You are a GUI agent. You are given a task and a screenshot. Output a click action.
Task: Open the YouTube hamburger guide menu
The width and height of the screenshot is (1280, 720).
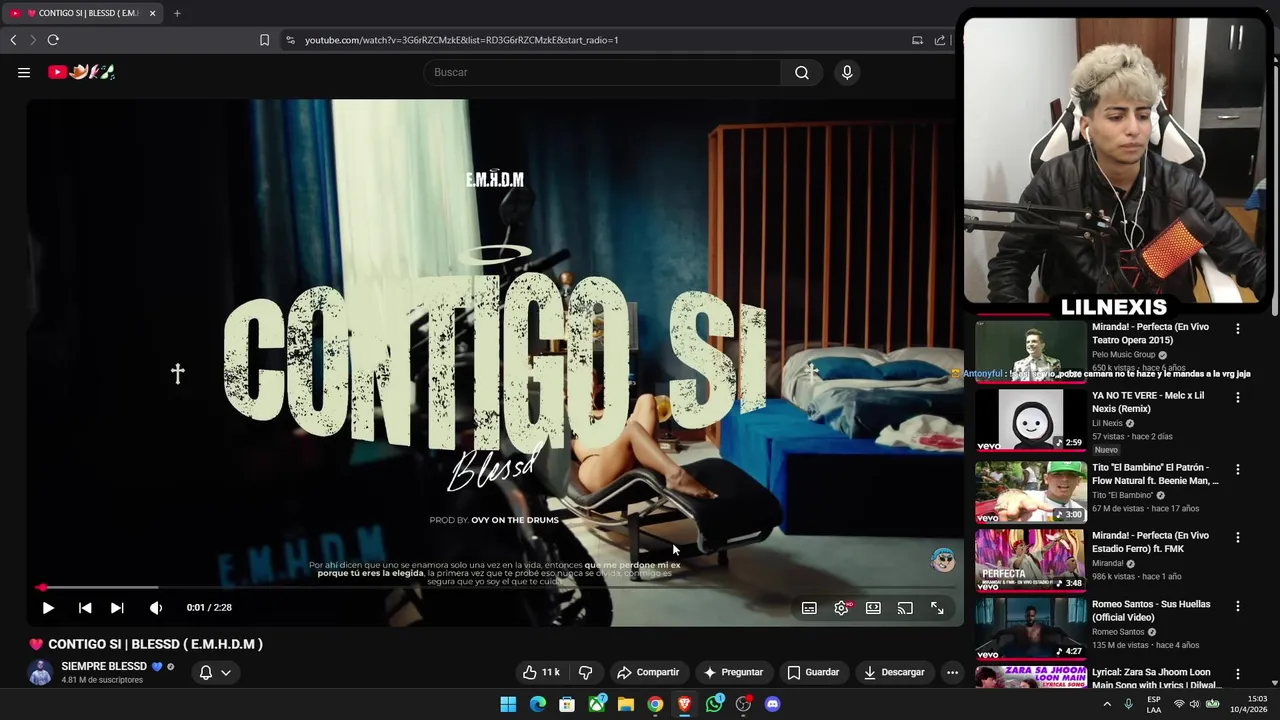[24, 72]
